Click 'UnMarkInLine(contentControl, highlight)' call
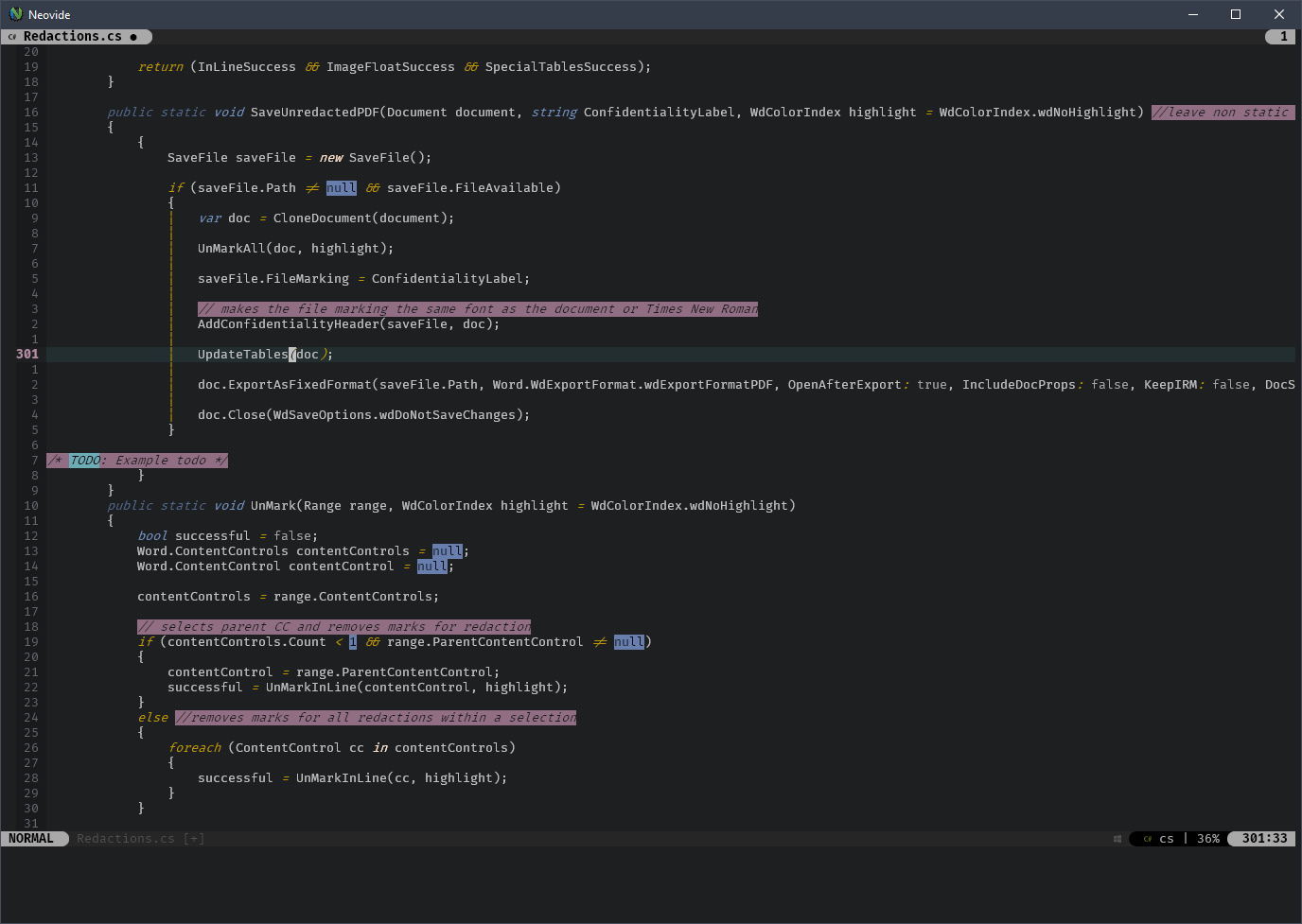 413,688
